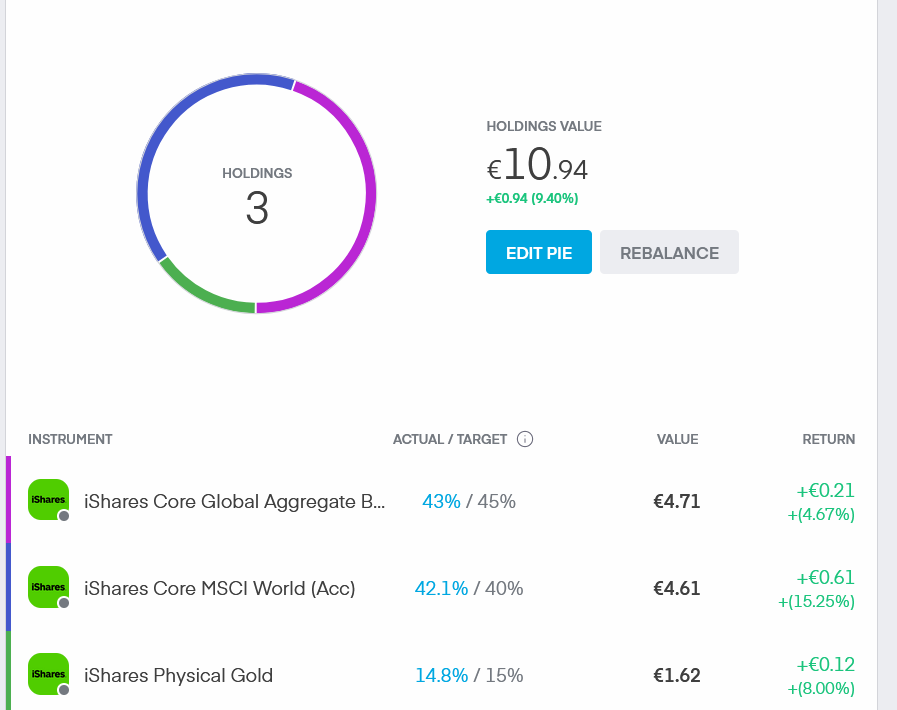Click the RETURN column header
This screenshot has height=710, width=897.
pos(828,439)
